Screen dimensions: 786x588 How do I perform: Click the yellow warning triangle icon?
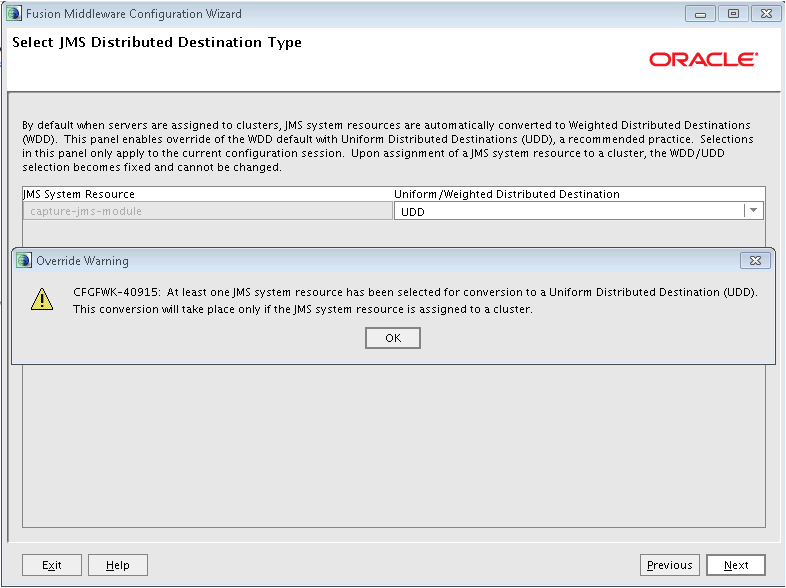(x=42, y=299)
